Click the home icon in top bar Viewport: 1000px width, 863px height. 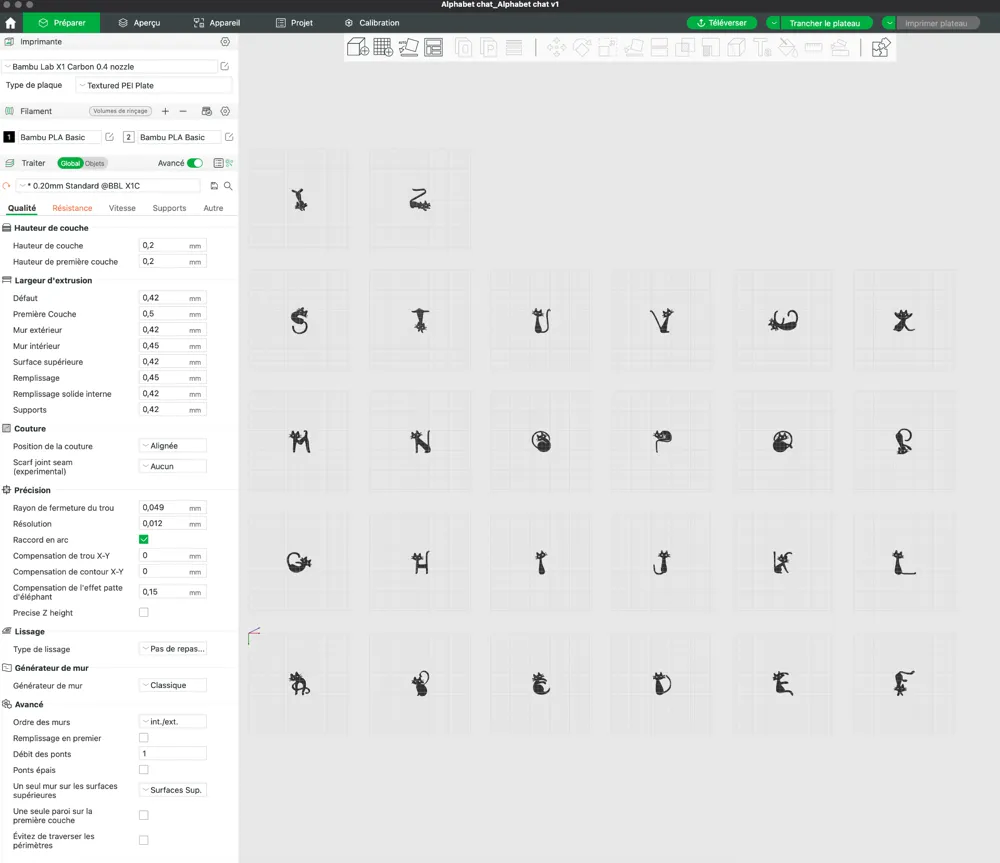tap(11, 23)
